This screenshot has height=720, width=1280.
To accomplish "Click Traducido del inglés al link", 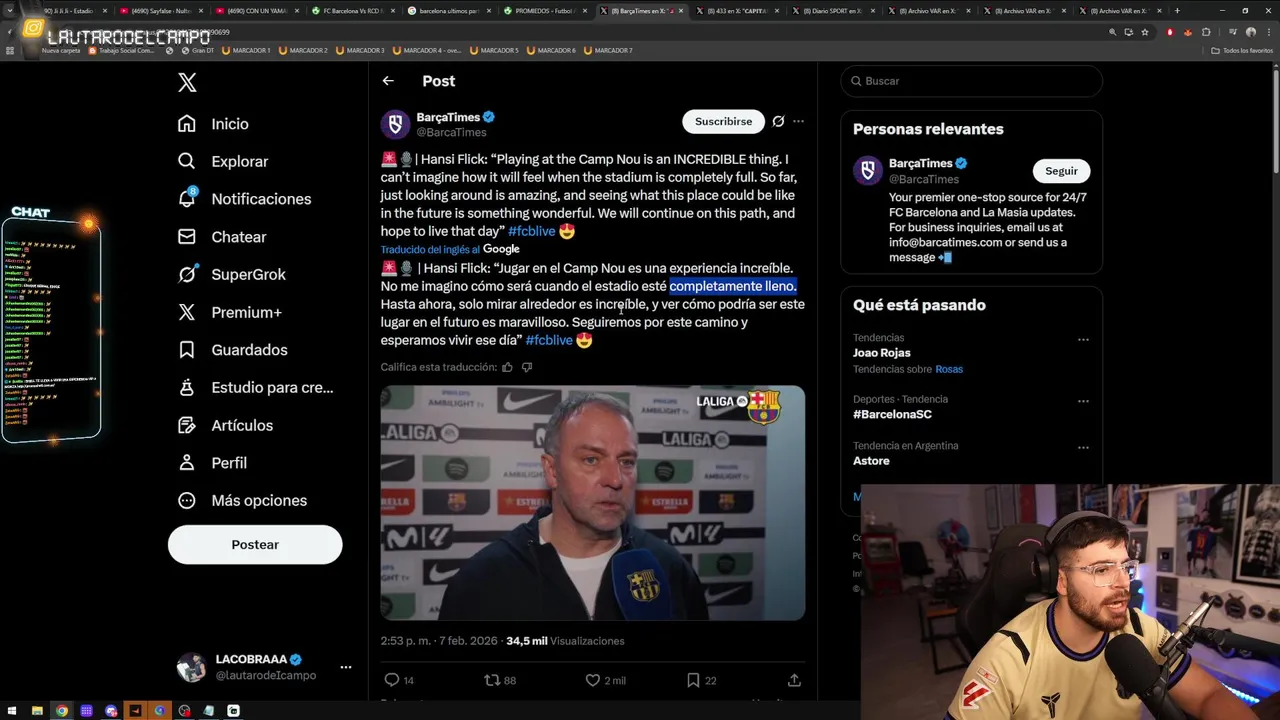I will 430,249.
